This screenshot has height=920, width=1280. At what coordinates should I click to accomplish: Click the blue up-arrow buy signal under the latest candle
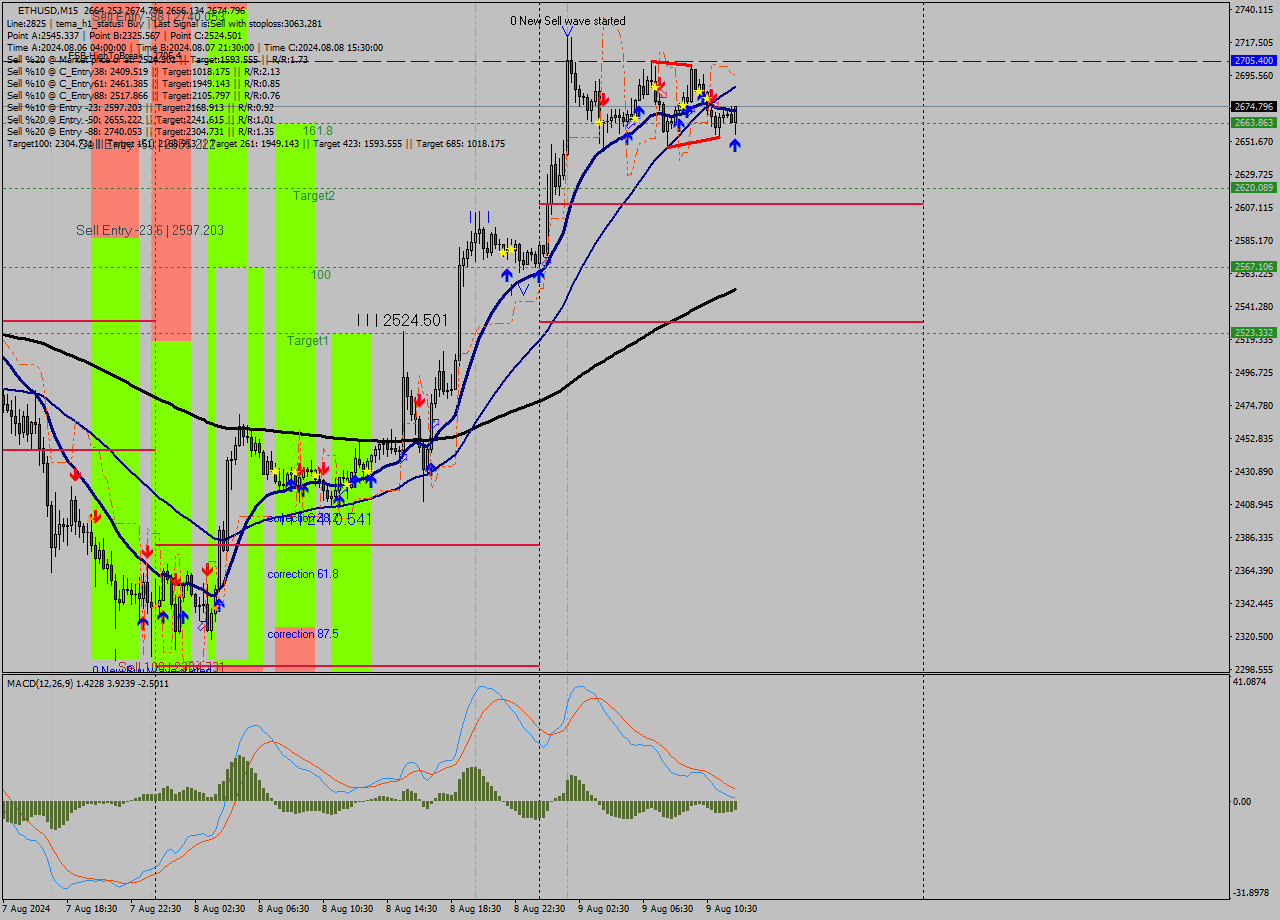coord(735,145)
